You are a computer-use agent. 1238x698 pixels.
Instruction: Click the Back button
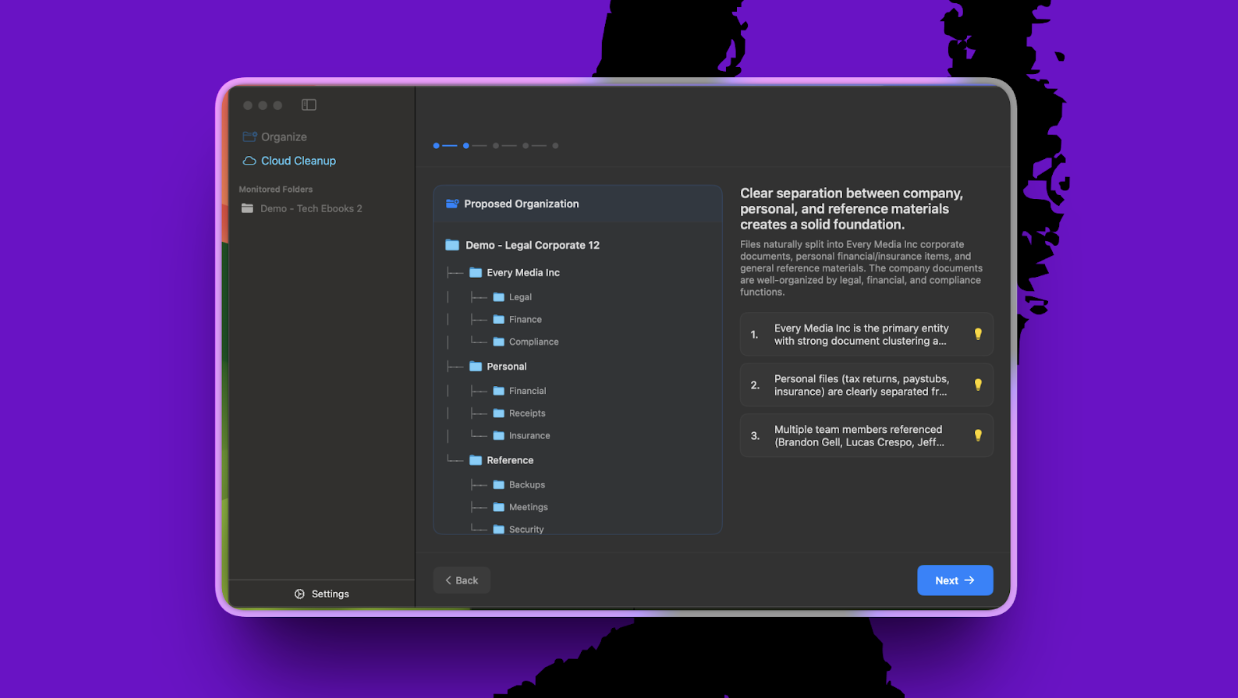(461, 580)
